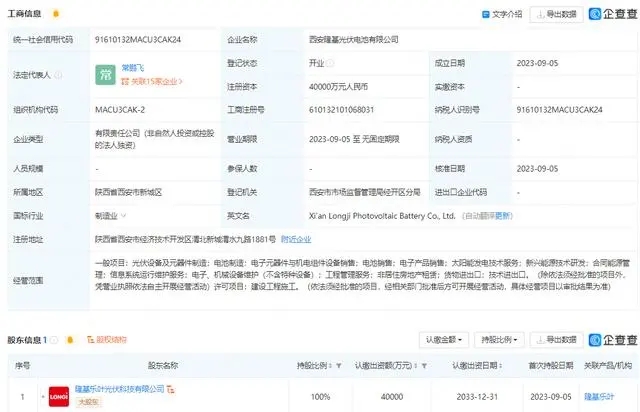Click the 企查查 logo in shareholder section
640x412 pixels.
point(610,339)
